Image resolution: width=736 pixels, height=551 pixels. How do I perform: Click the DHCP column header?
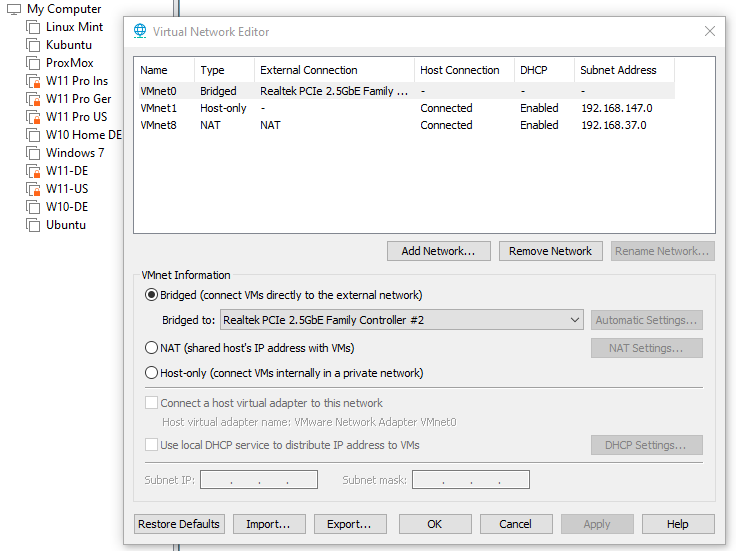pyautogui.click(x=544, y=70)
